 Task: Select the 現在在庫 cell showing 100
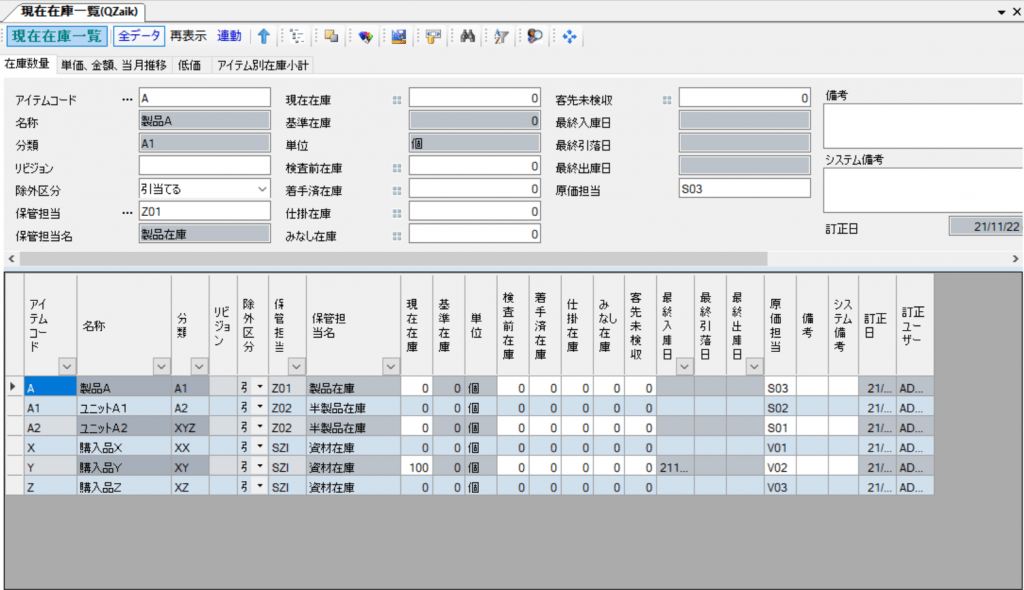(x=417, y=467)
